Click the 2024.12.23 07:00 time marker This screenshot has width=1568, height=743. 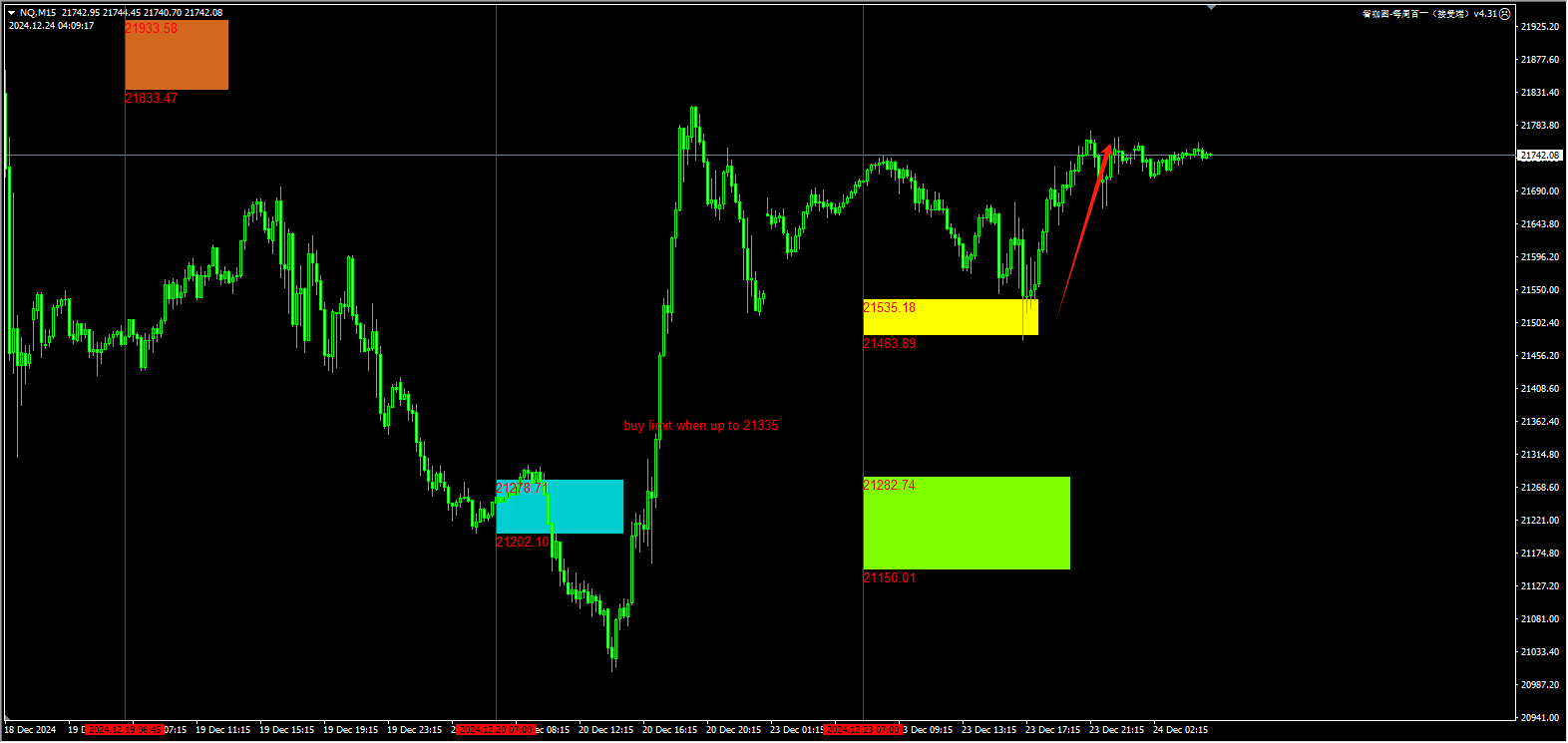864,730
